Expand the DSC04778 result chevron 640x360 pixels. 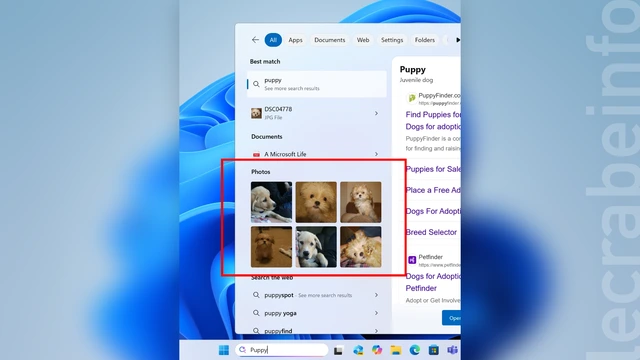pyautogui.click(x=376, y=113)
